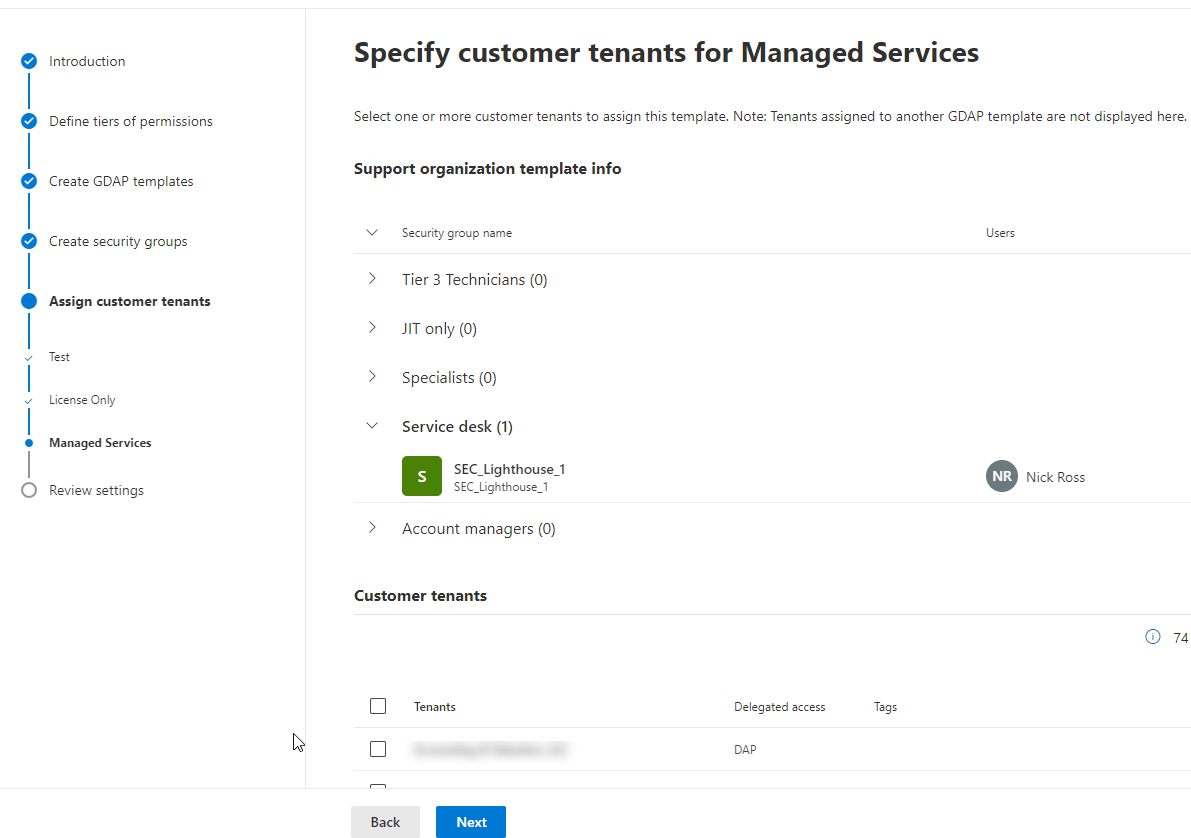Screen dimensions: 1191x838
Task: Click the Create GDAP templates checkmark icon
Action: (x=29, y=181)
